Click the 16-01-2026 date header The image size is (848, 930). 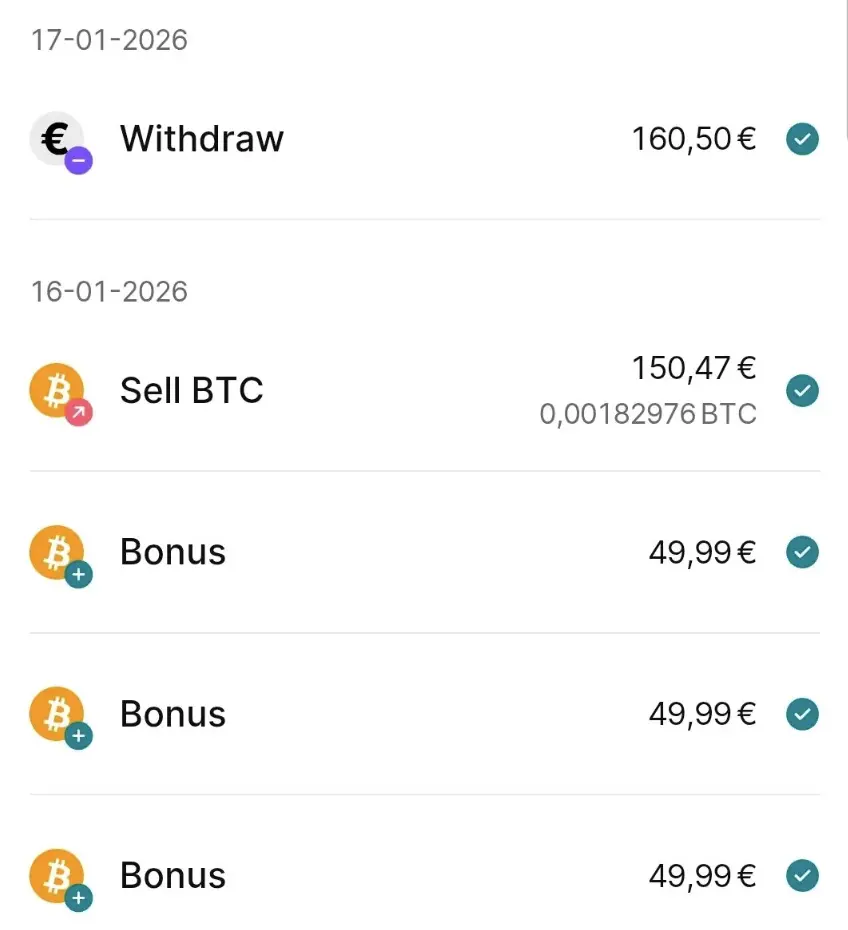109,292
